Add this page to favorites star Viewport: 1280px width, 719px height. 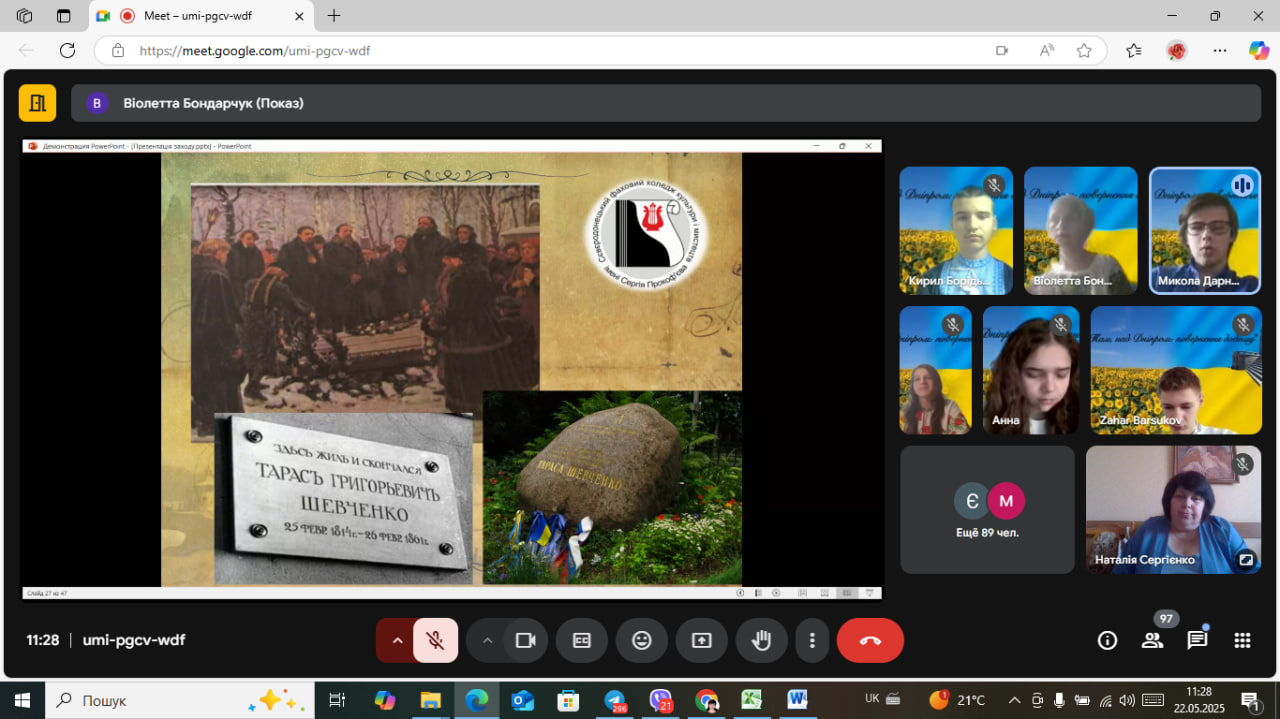point(1084,50)
